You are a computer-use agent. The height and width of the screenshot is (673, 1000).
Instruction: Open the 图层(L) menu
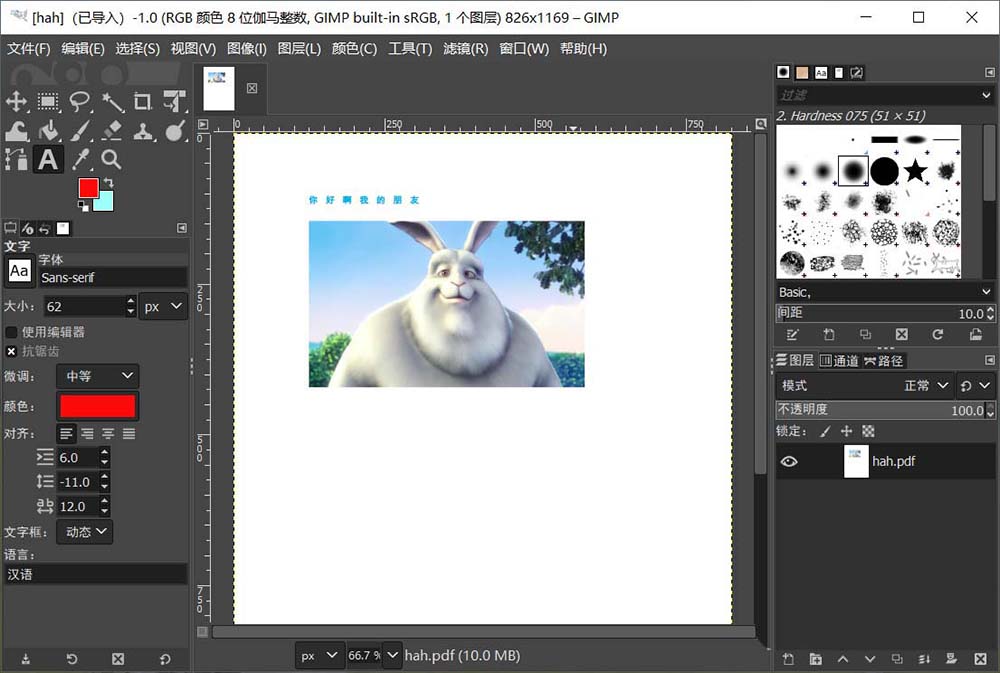[299, 48]
